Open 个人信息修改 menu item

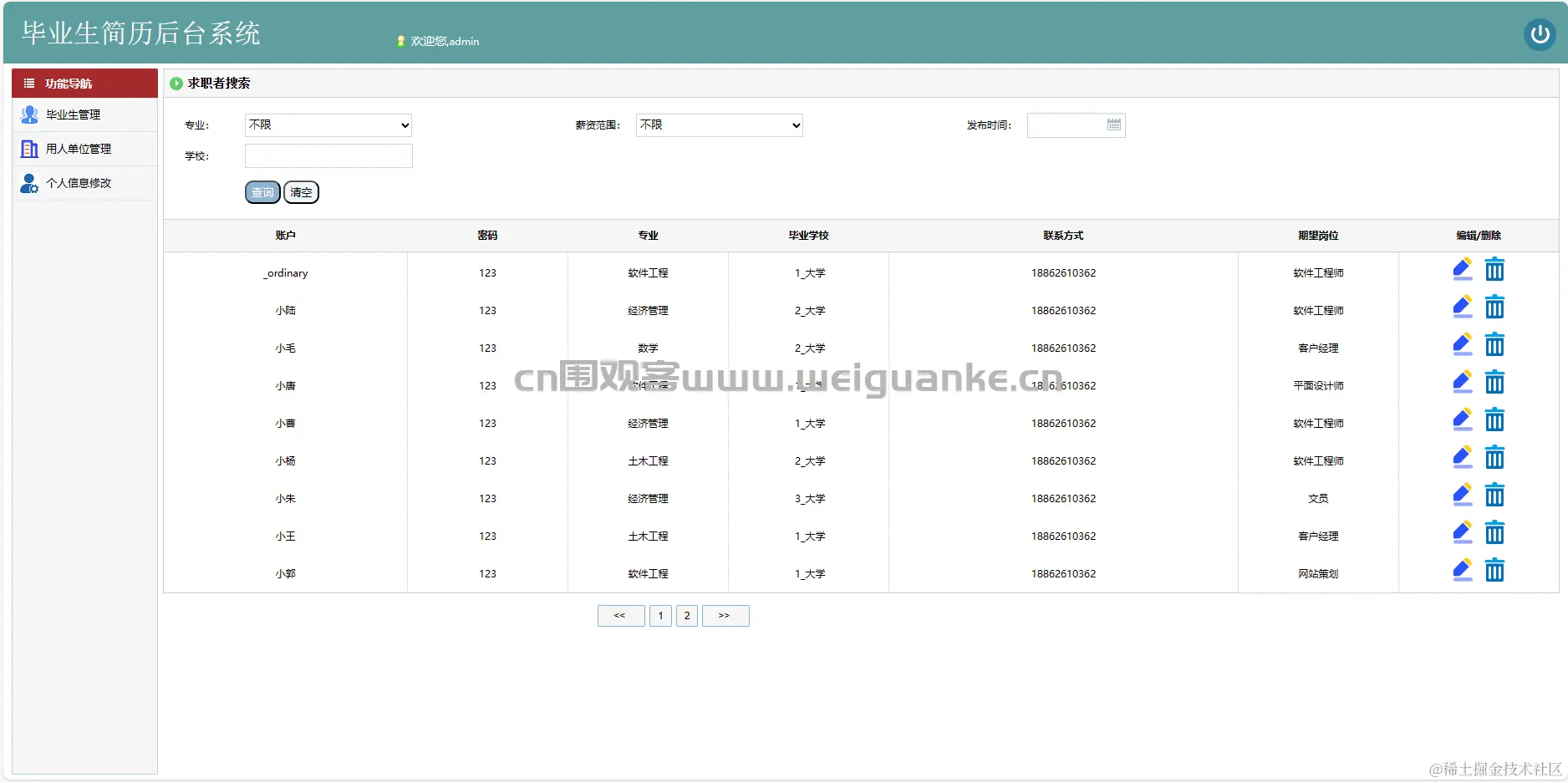coord(84,183)
